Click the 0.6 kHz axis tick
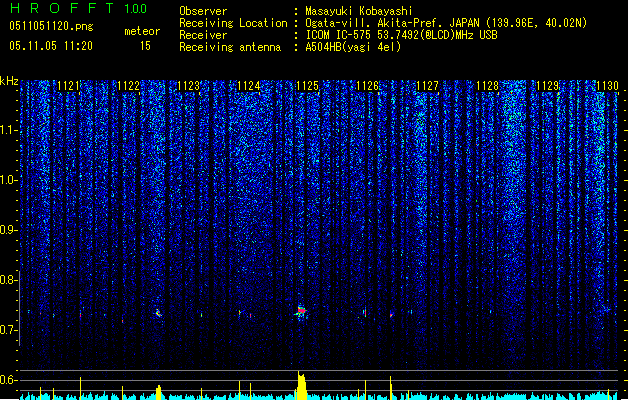629x400 pixels. 8,380
